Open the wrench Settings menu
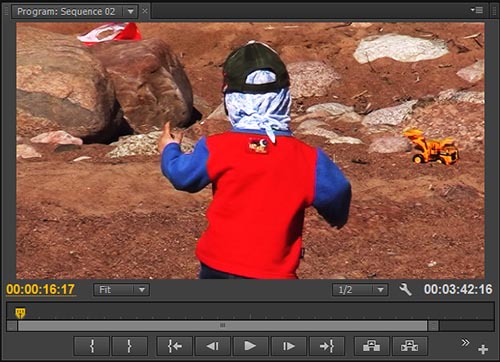The height and width of the screenshot is (362, 500). 405,290
